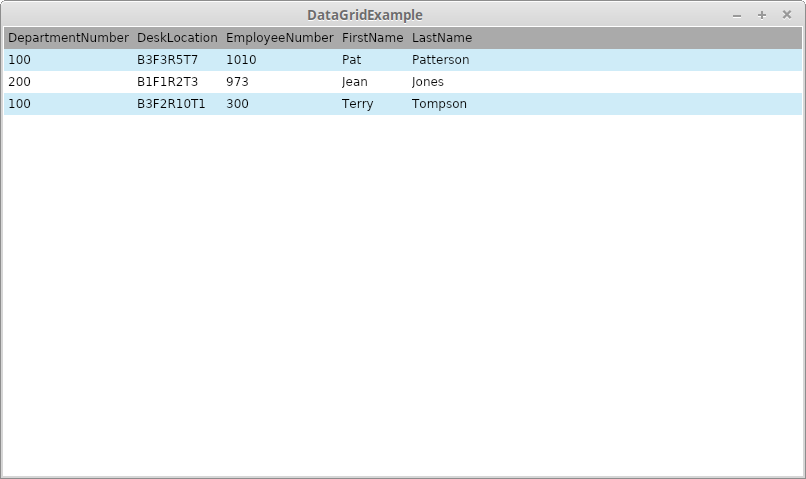The height and width of the screenshot is (479, 806).
Task: Click the B1F1R2T3 desk location cell
Action: click(x=167, y=82)
